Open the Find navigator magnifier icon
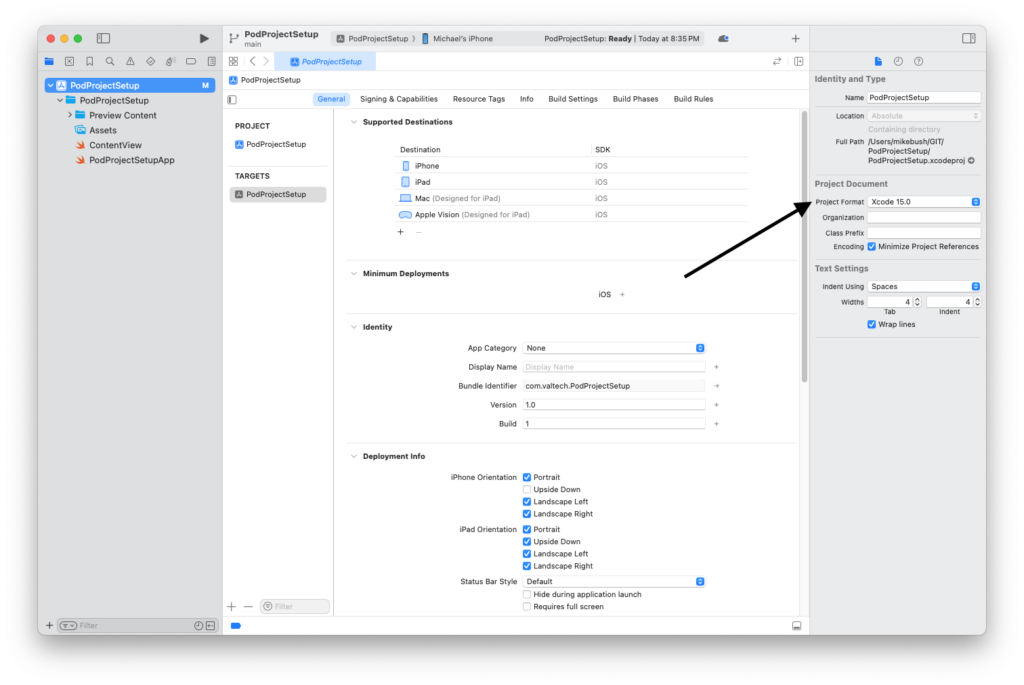Image resolution: width=1024 pixels, height=685 pixels. click(110, 62)
